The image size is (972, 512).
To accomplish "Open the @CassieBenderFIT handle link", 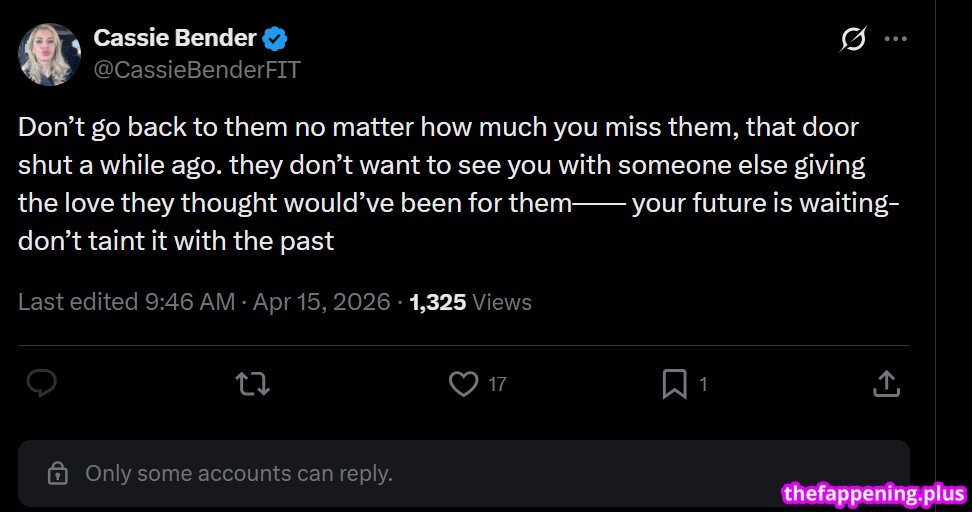I will pyautogui.click(x=196, y=69).
